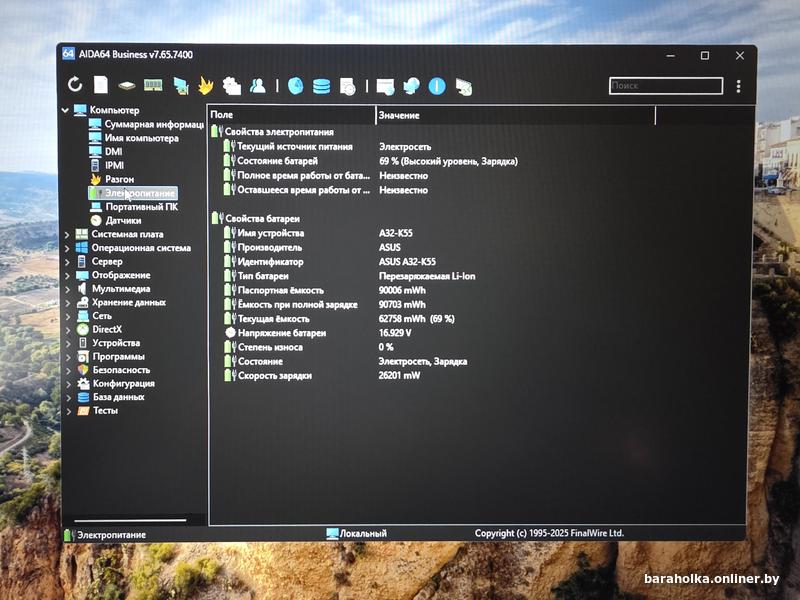Click the Refresh toolbar icon
Image resolution: width=800 pixels, height=600 pixels.
(x=75, y=86)
